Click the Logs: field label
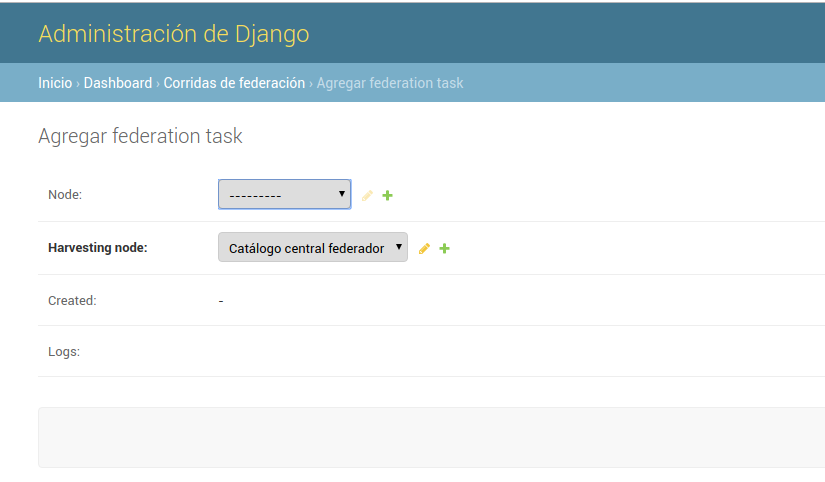Viewport: 825px width, 482px height. [64, 352]
